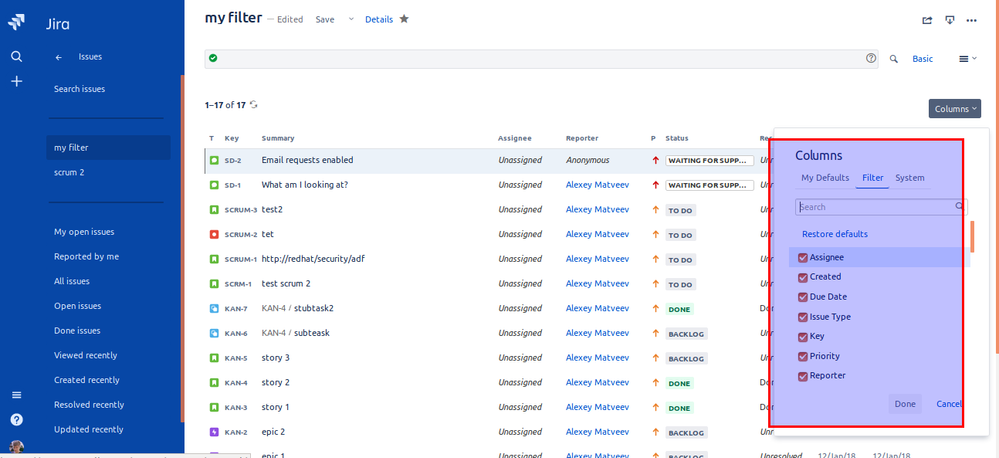Click into the JQL query input field
The image size is (999, 458).
542,59
